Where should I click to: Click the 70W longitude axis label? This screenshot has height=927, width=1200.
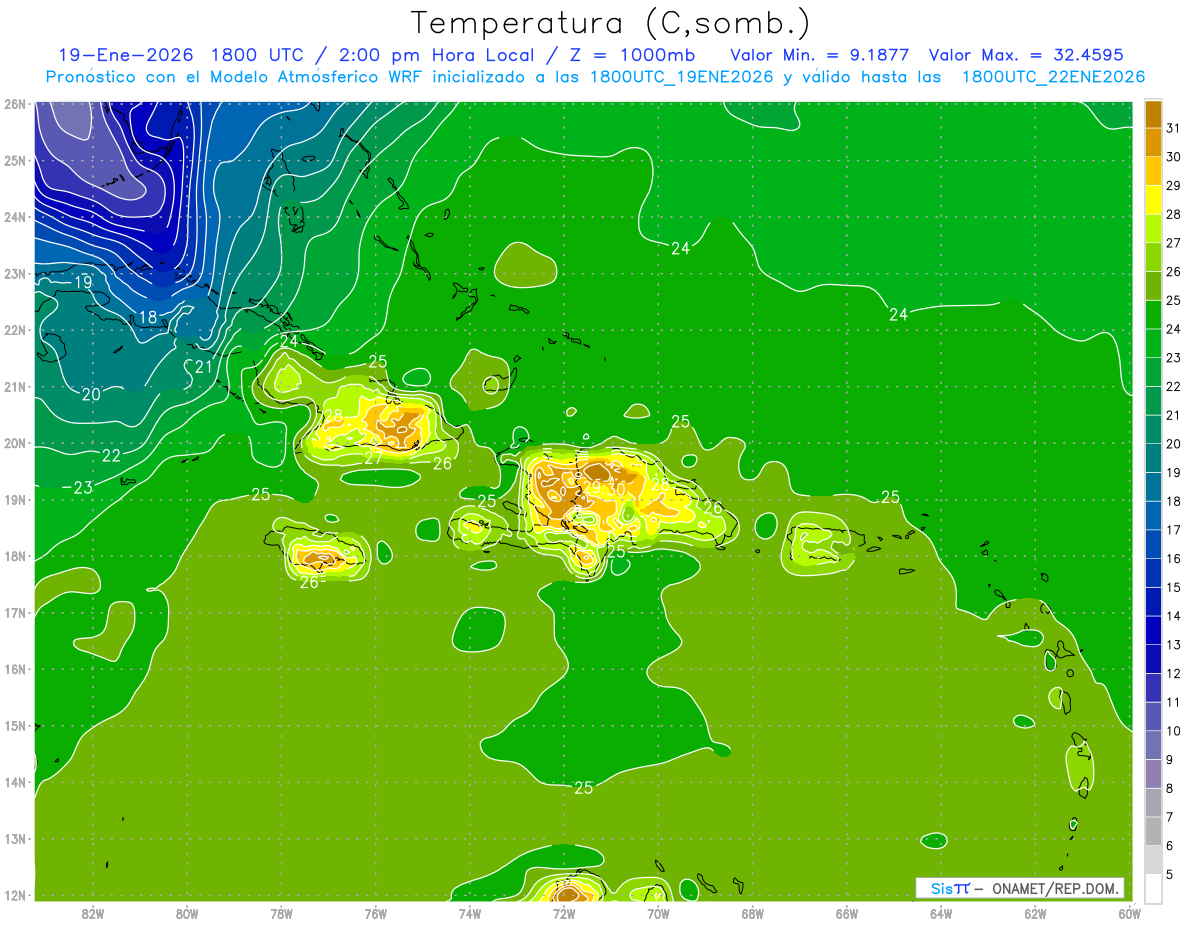[x=658, y=912]
